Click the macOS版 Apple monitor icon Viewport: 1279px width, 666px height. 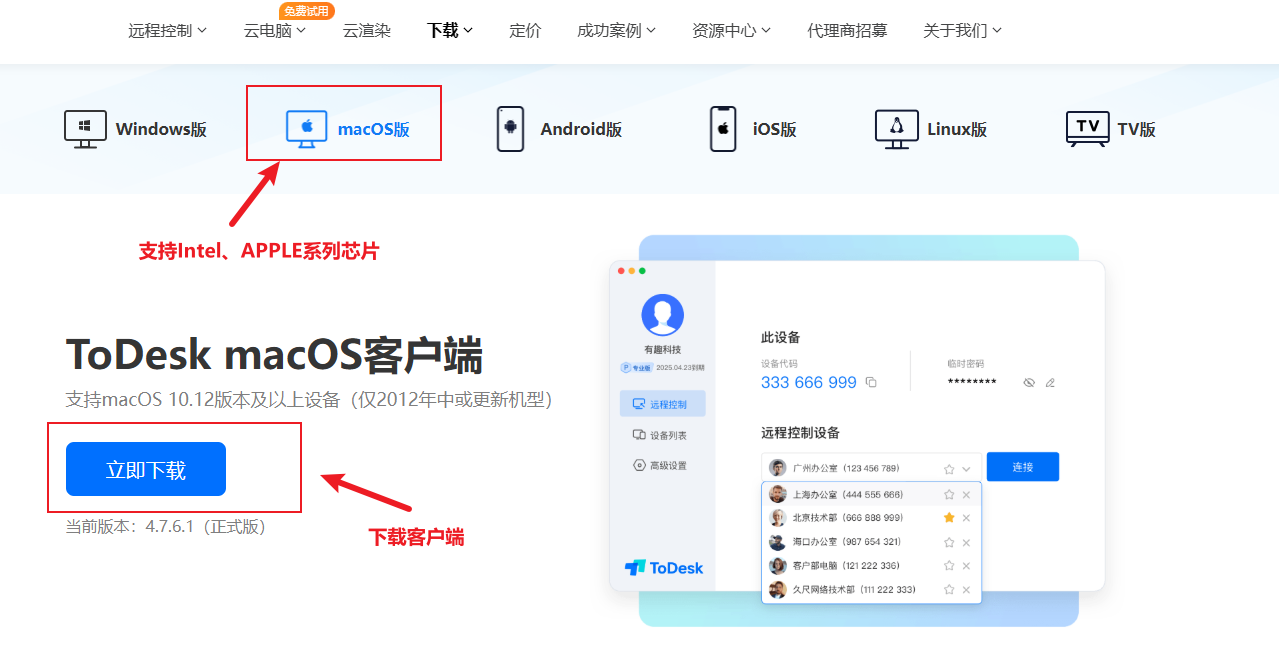point(306,129)
